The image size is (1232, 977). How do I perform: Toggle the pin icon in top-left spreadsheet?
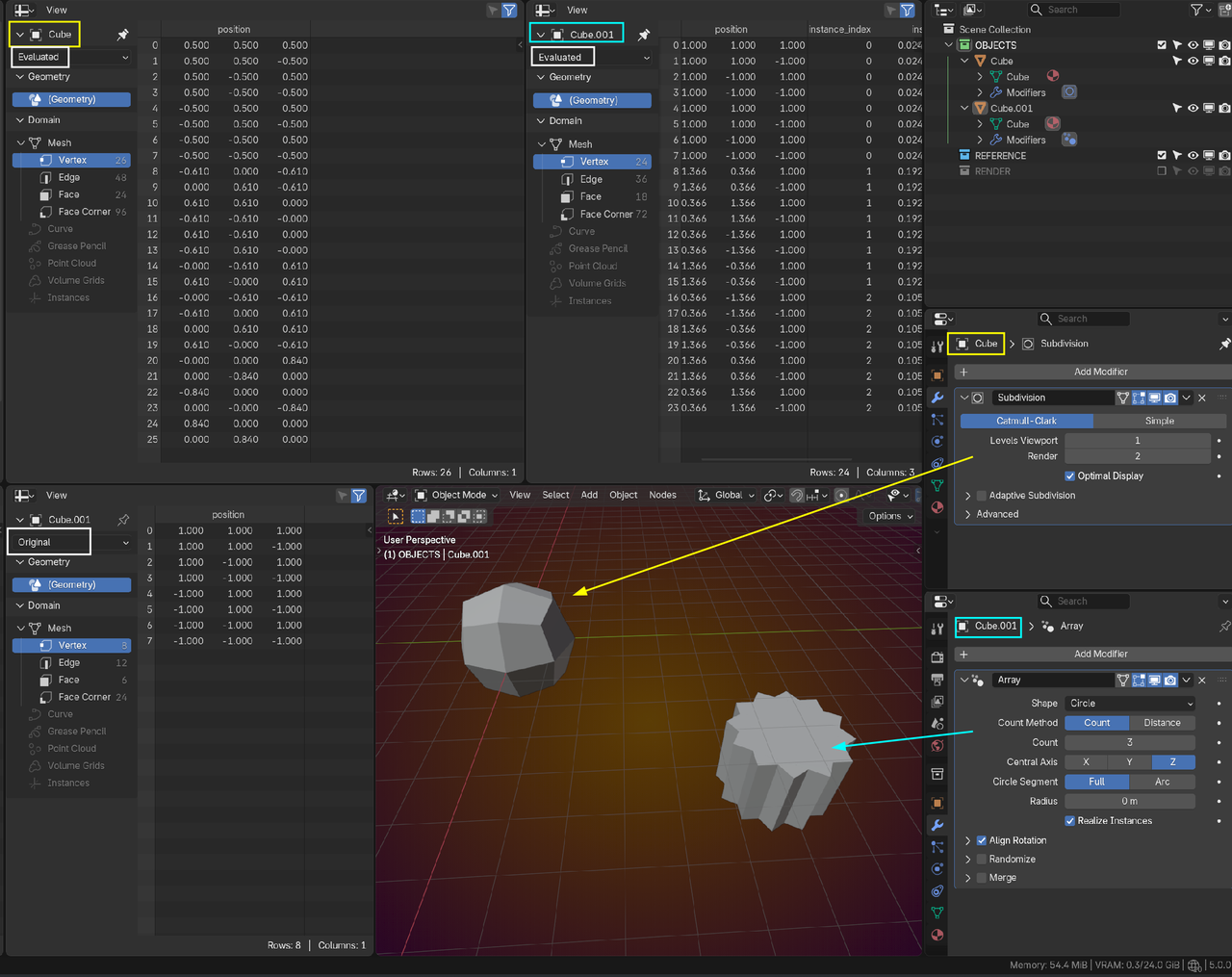[x=122, y=35]
